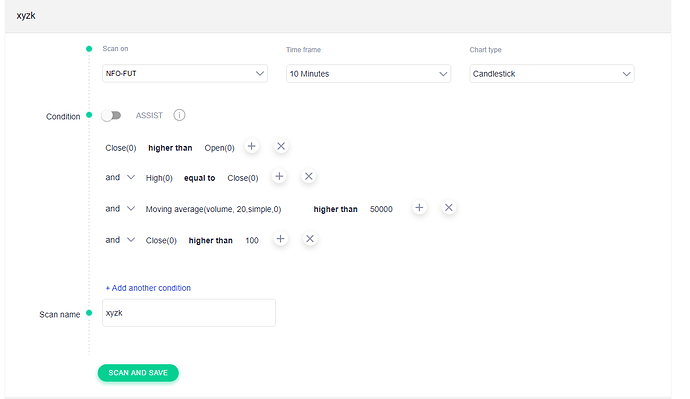Add condition after Close(0) higher than Open(0)
The width and height of the screenshot is (690, 399).
point(251,146)
